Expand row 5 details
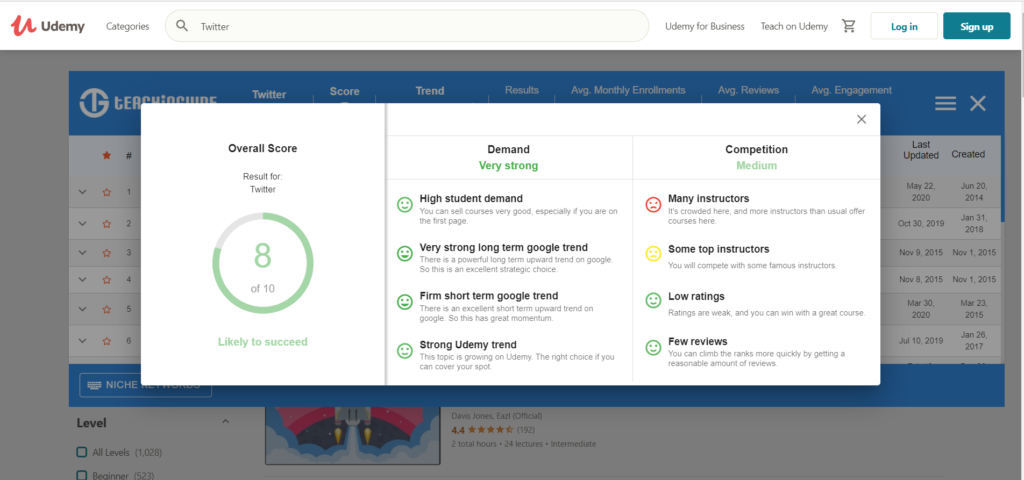 (82, 309)
